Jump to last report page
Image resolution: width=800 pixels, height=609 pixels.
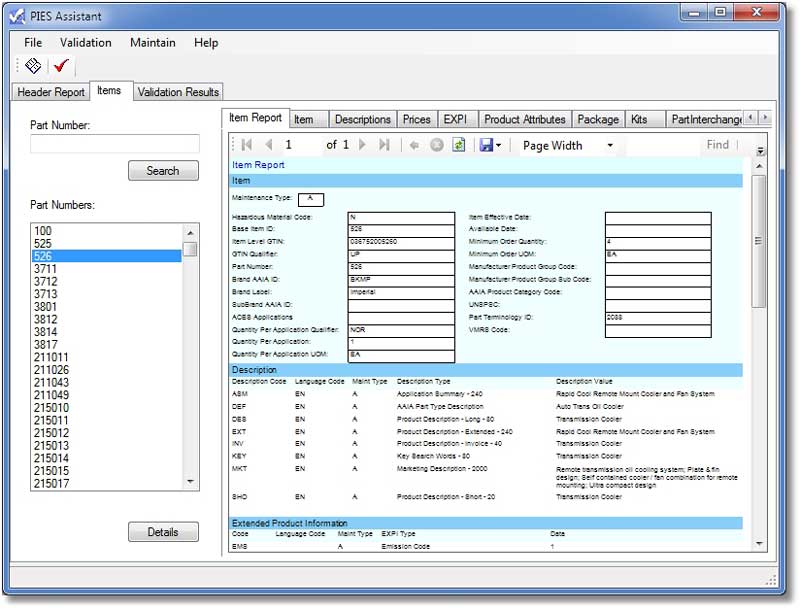[x=384, y=145]
